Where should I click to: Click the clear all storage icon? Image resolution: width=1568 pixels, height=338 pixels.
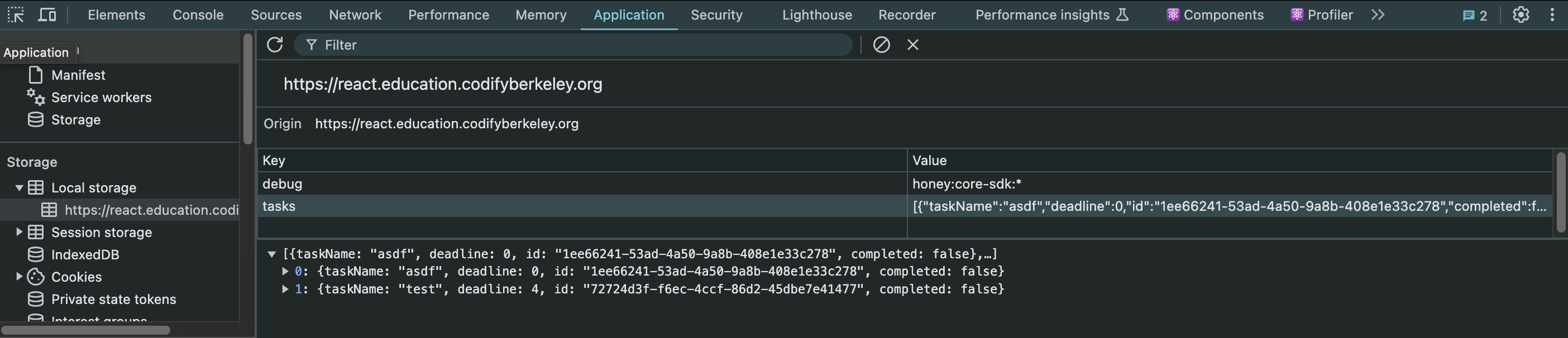[881, 45]
